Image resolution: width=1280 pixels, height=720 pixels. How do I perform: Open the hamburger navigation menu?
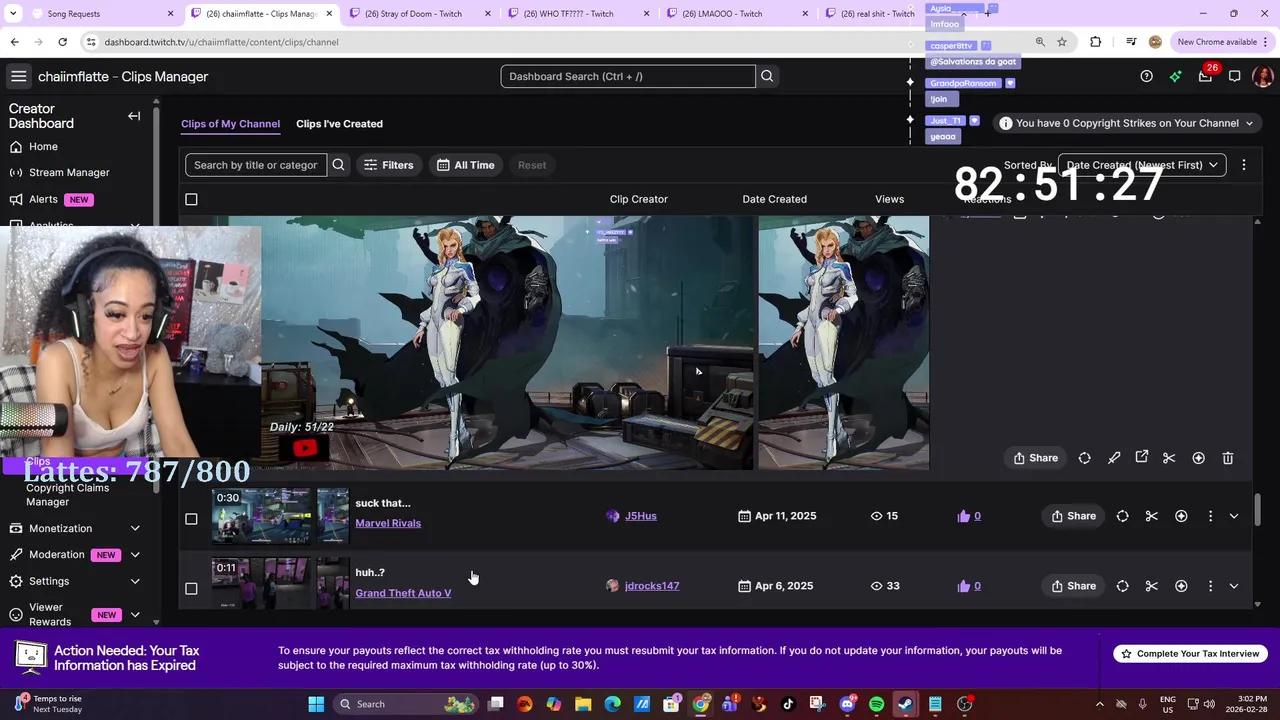[18, 76]
